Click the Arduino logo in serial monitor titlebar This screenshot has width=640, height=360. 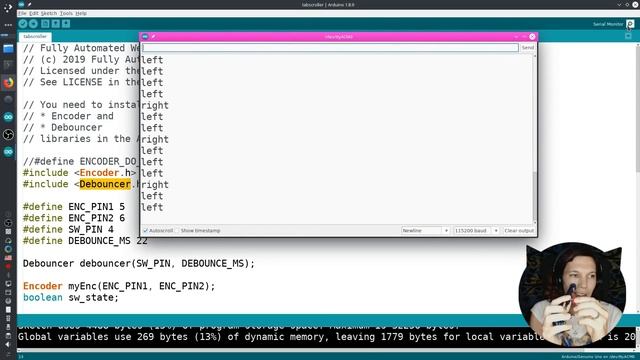pyautogui.click(x=145, y=37)
